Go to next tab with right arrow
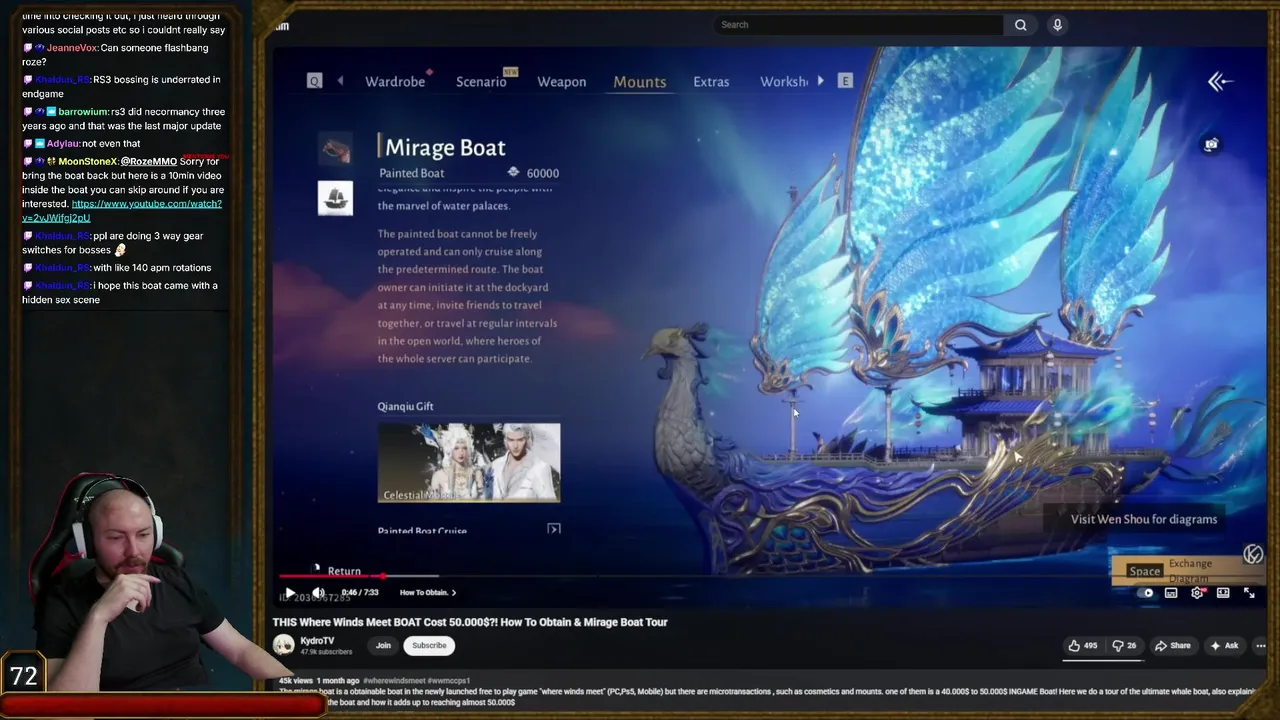Viewport: 1280px width, 720px height. tap(820, 81)
